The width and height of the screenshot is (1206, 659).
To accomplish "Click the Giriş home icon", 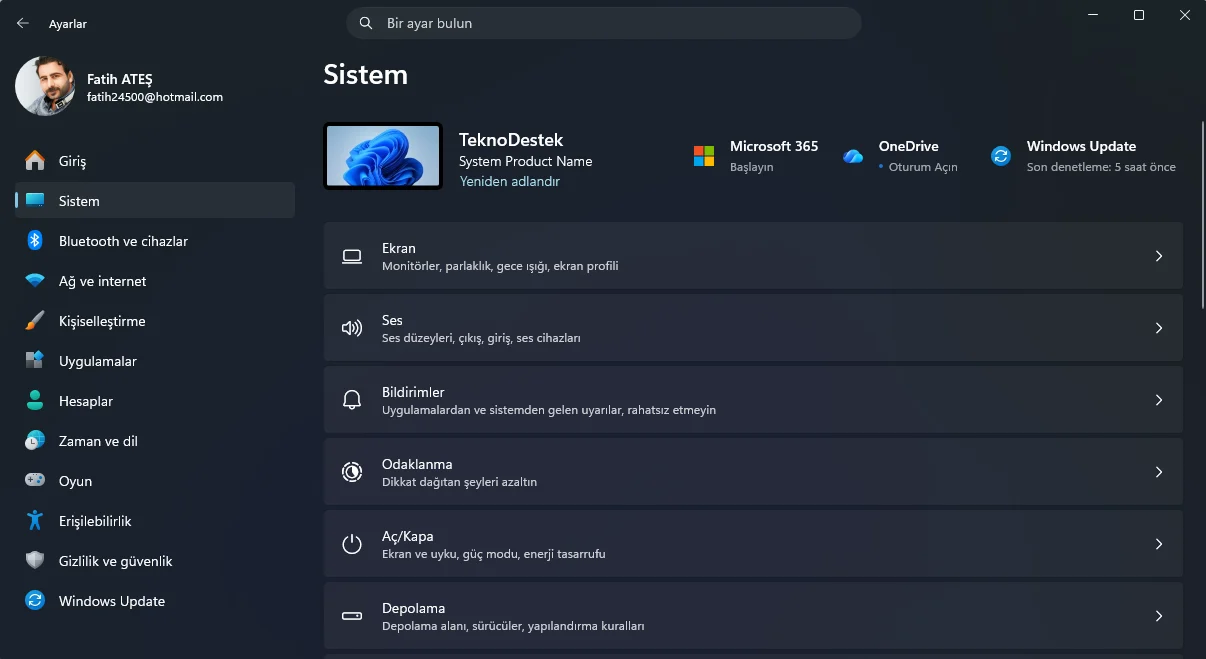I will (x=35, y=161).
